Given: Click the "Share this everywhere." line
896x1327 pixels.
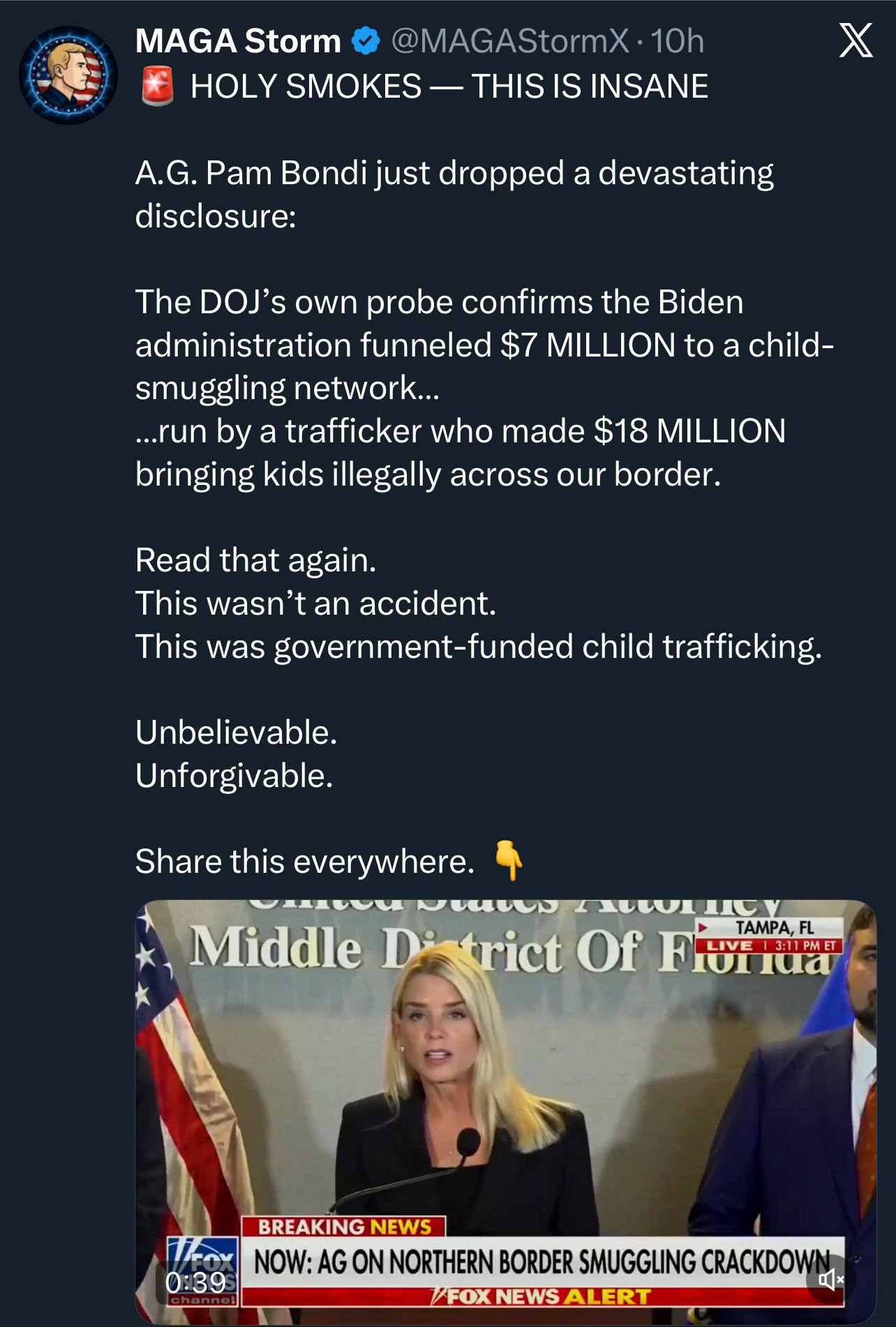Looking at the screenshot, I should pos(305,862).
